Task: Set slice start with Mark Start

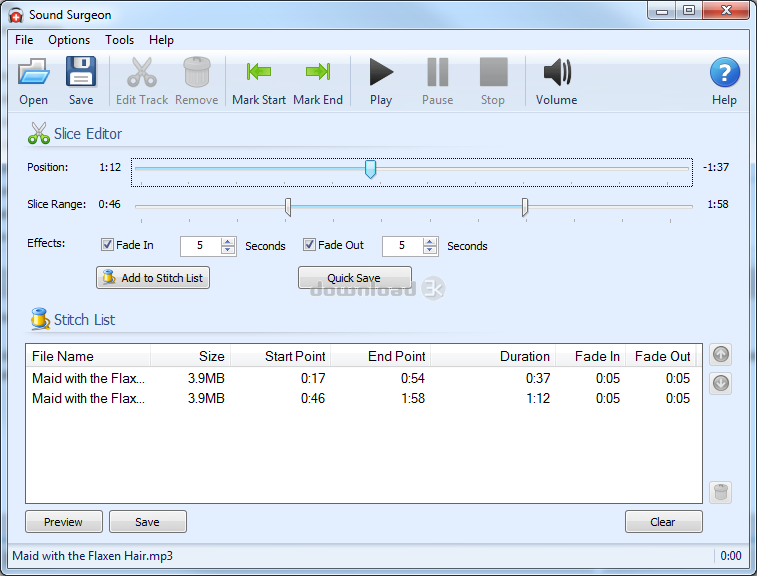Action: (259, 81)
